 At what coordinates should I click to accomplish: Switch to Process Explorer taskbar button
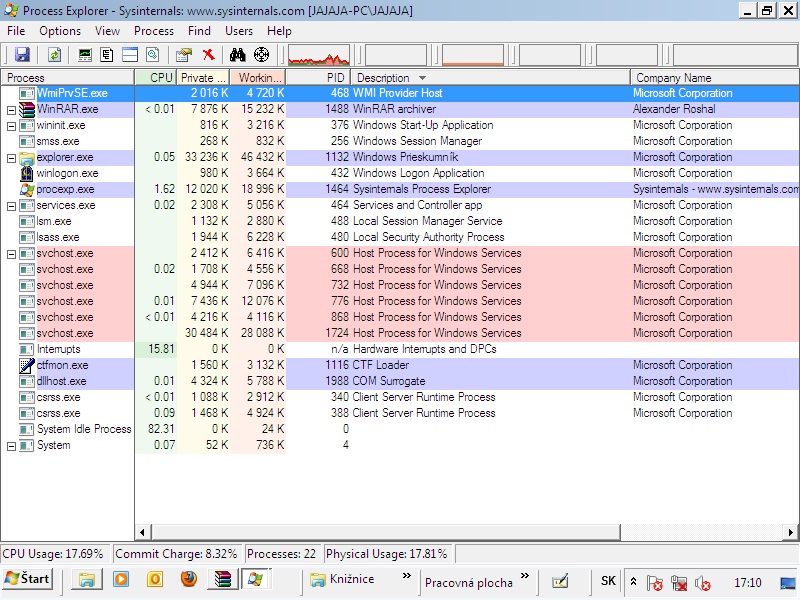[x=255, y=579]
